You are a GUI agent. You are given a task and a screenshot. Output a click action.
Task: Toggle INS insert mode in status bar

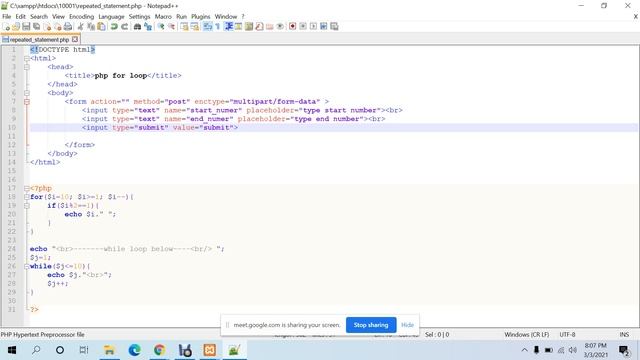[x=624, y=335]
